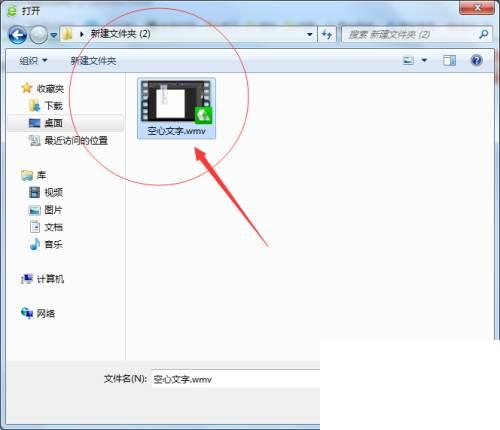Click the music note icon beside 音乐
Viewport: 500px width, 430px height.
tap(35, 244)
